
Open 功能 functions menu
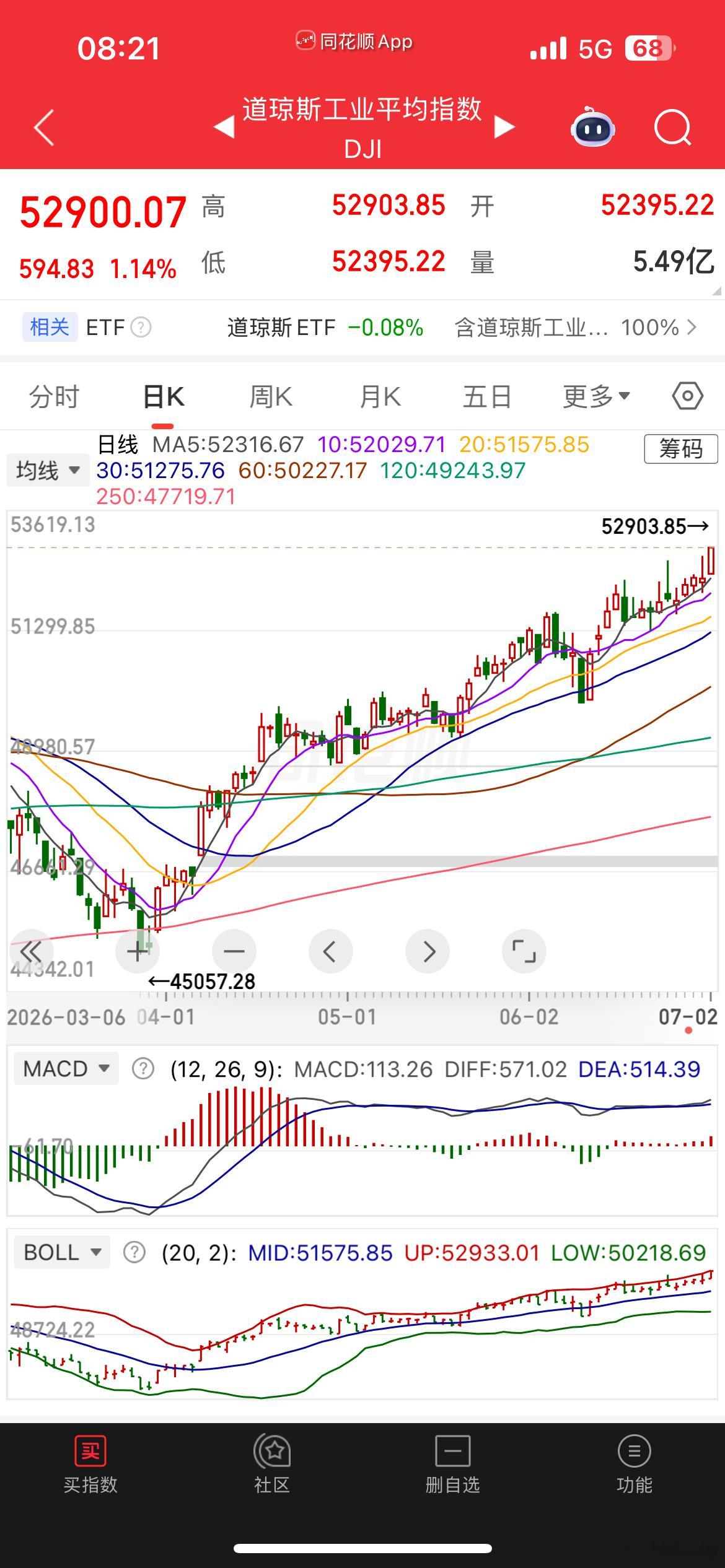634,1465
